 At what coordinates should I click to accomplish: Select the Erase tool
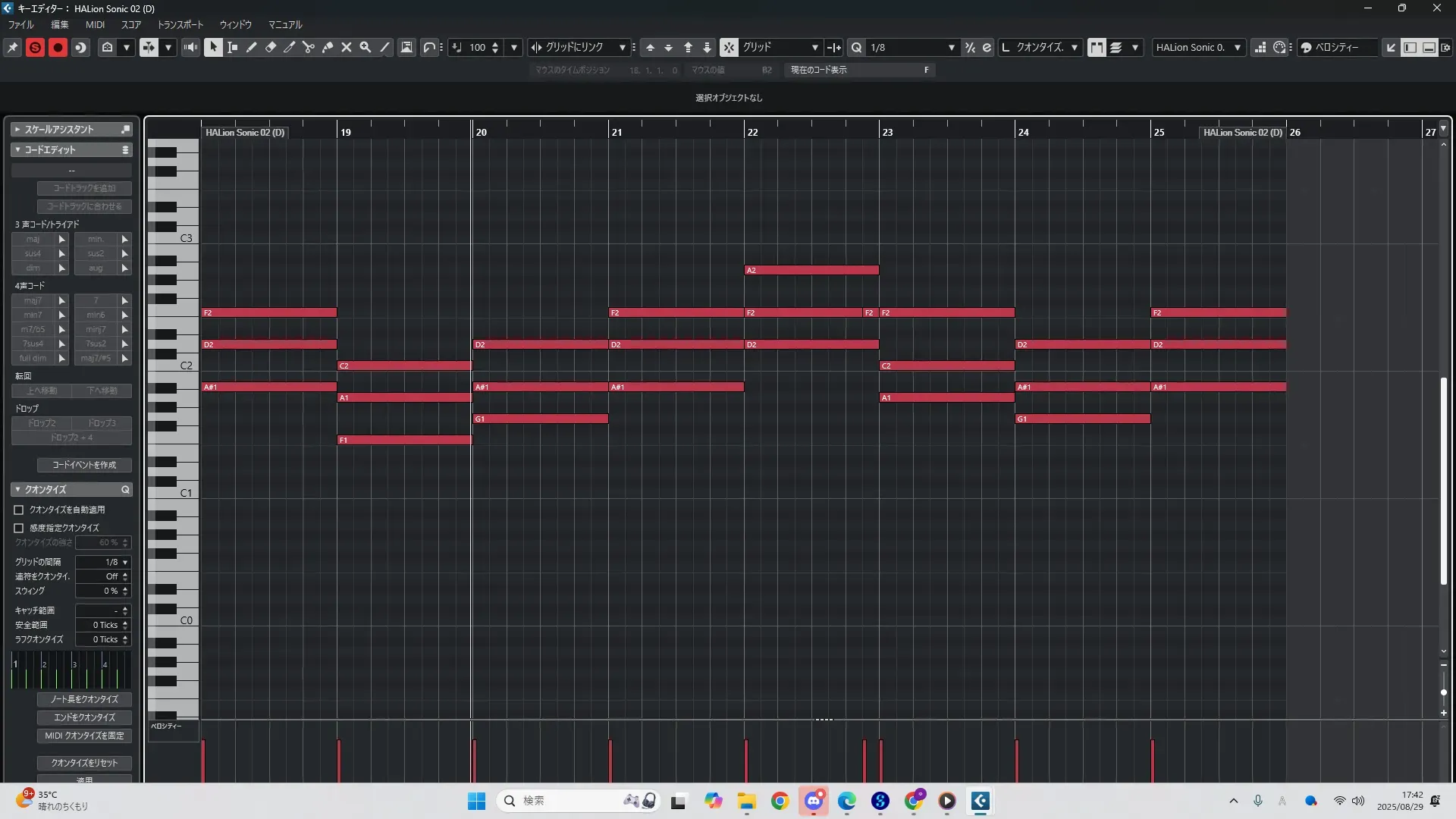point(270,47)
